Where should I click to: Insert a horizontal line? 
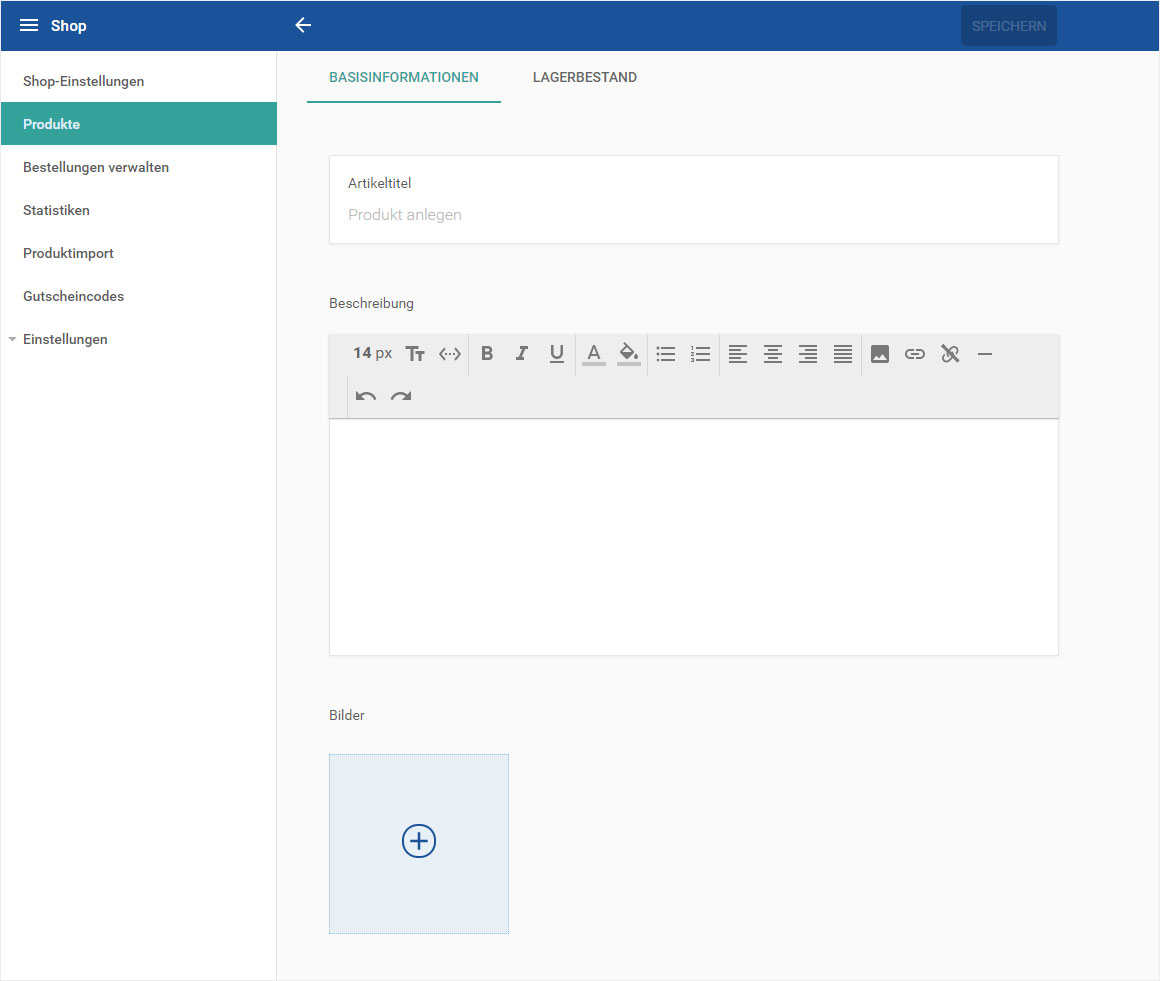[x=985, y=354]
